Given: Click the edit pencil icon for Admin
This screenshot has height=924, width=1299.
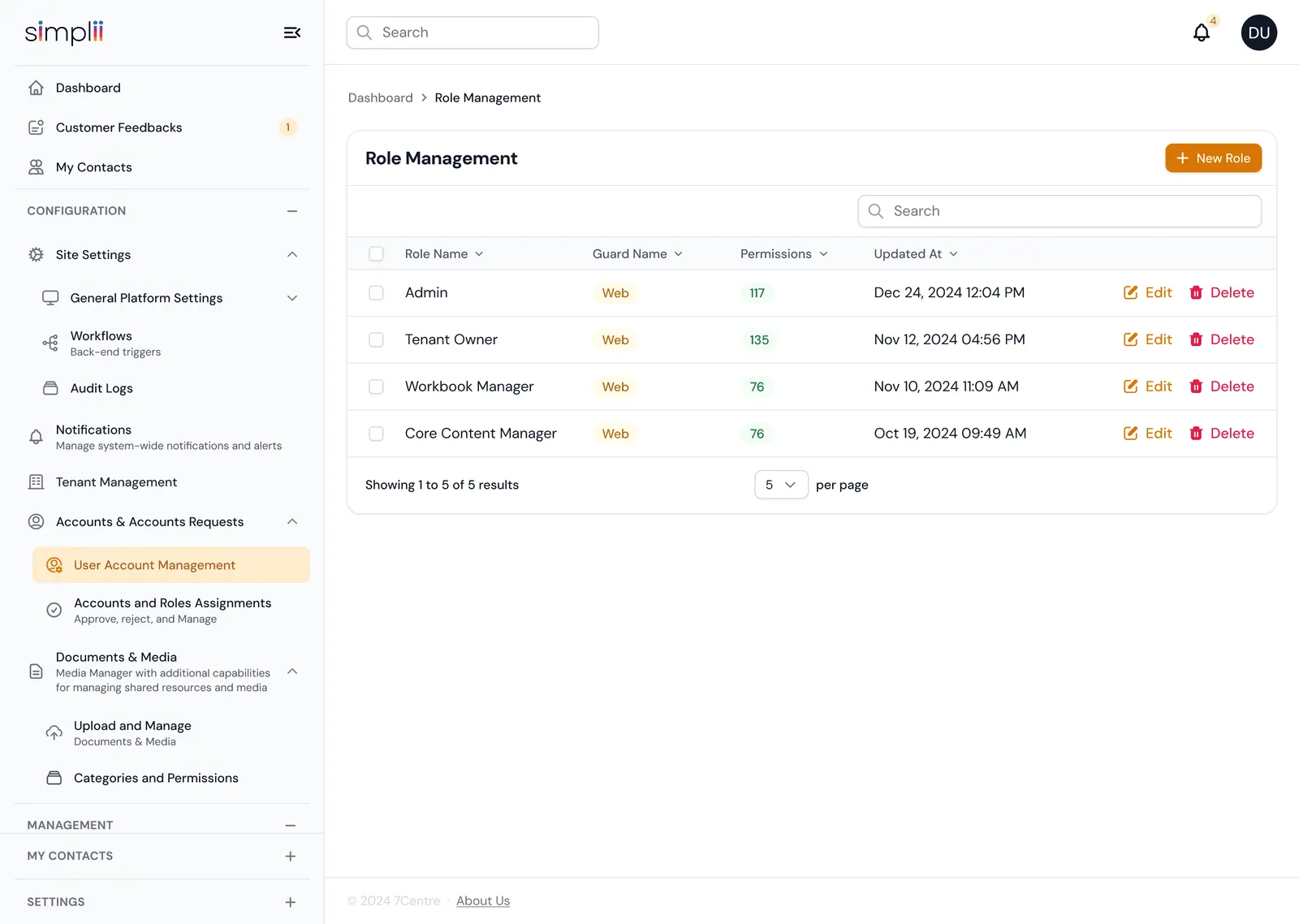Looking at the screenshot, I should click(x=1130, y=292).
